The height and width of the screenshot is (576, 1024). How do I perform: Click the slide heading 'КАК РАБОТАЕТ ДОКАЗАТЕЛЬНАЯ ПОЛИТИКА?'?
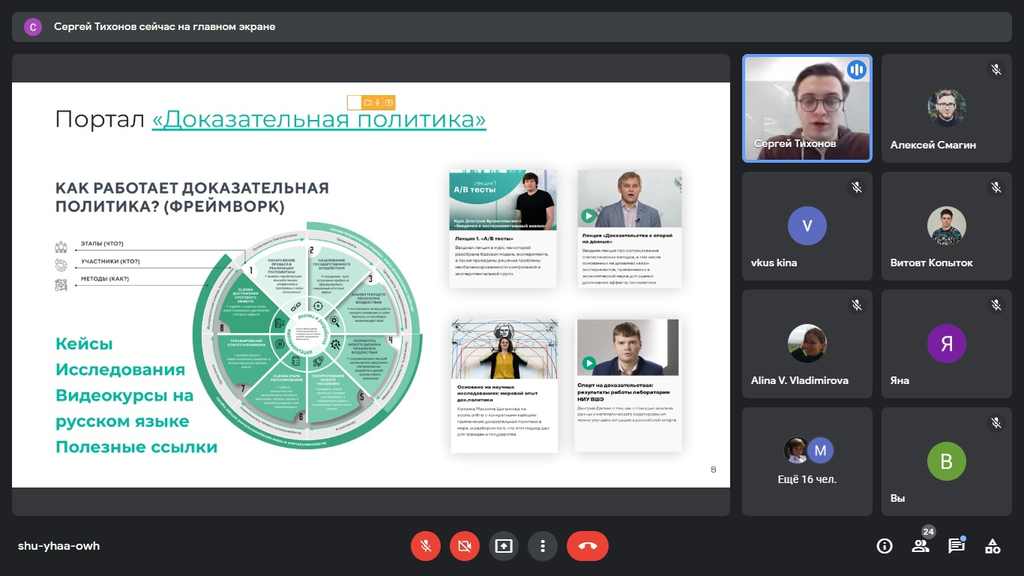point(192,197)
